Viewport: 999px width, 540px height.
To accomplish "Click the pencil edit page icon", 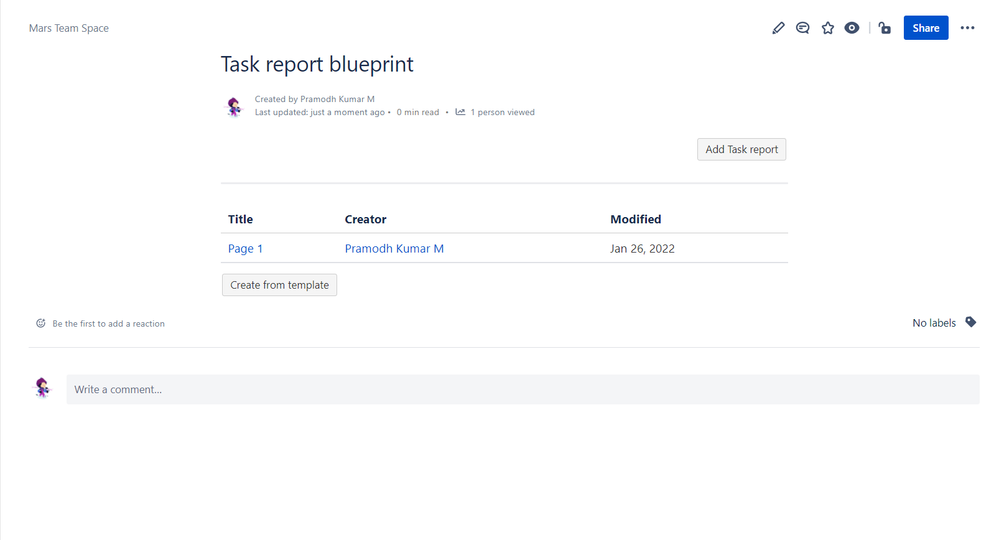I will (x=778, y=28).
